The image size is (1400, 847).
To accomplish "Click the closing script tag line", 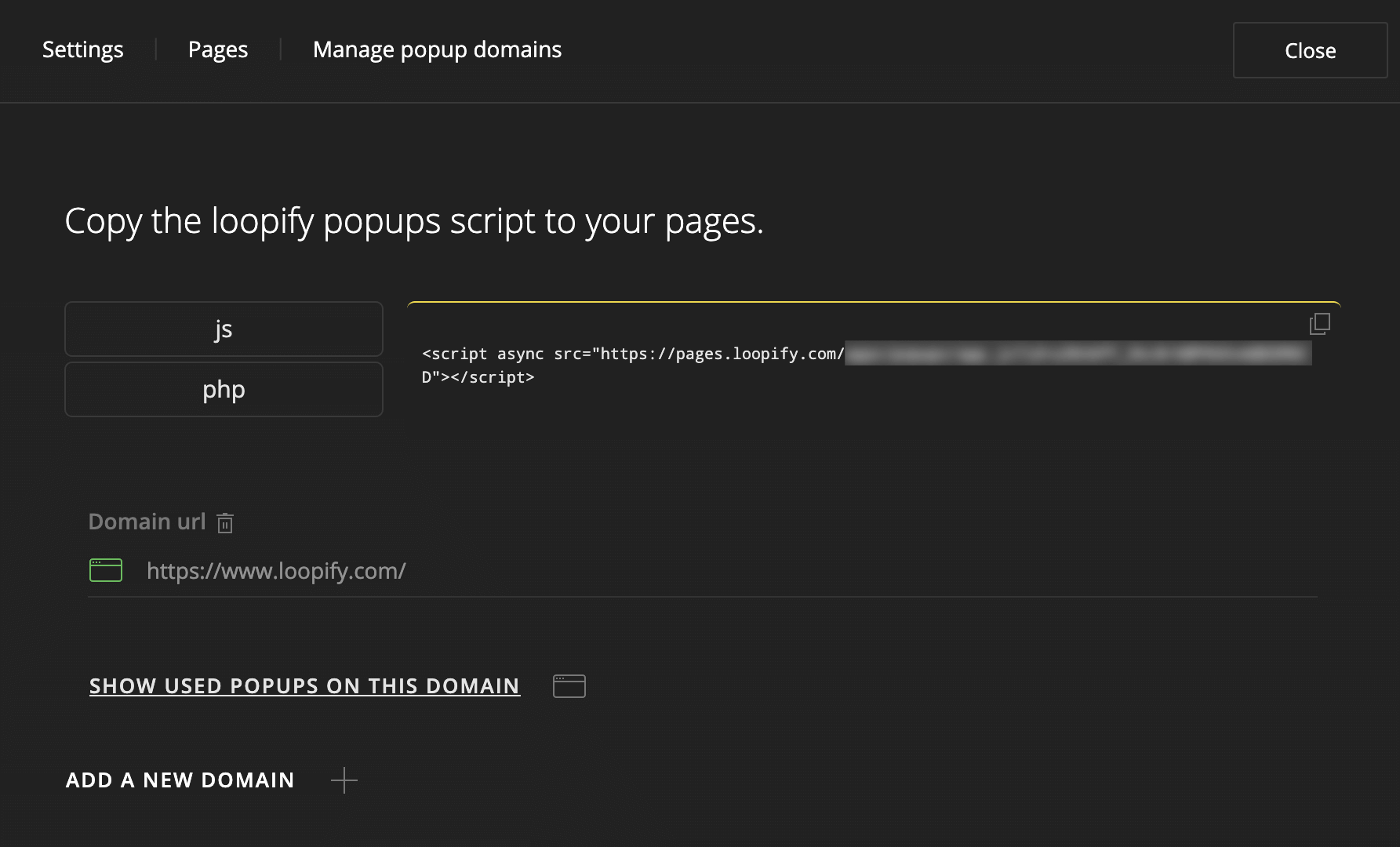I will tap(478, 378).
